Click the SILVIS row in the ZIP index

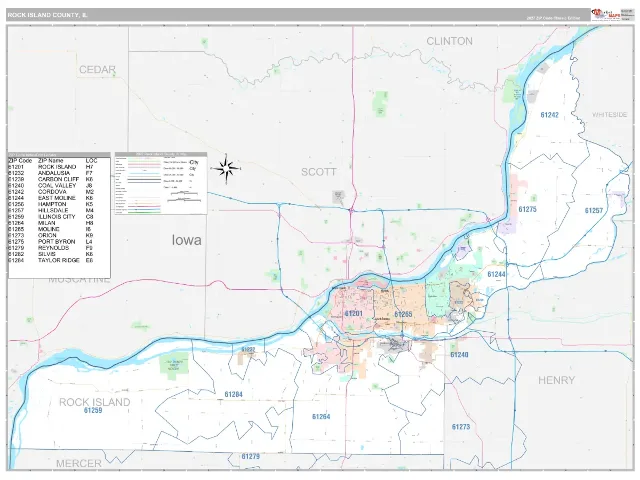[x=51, y=254]
